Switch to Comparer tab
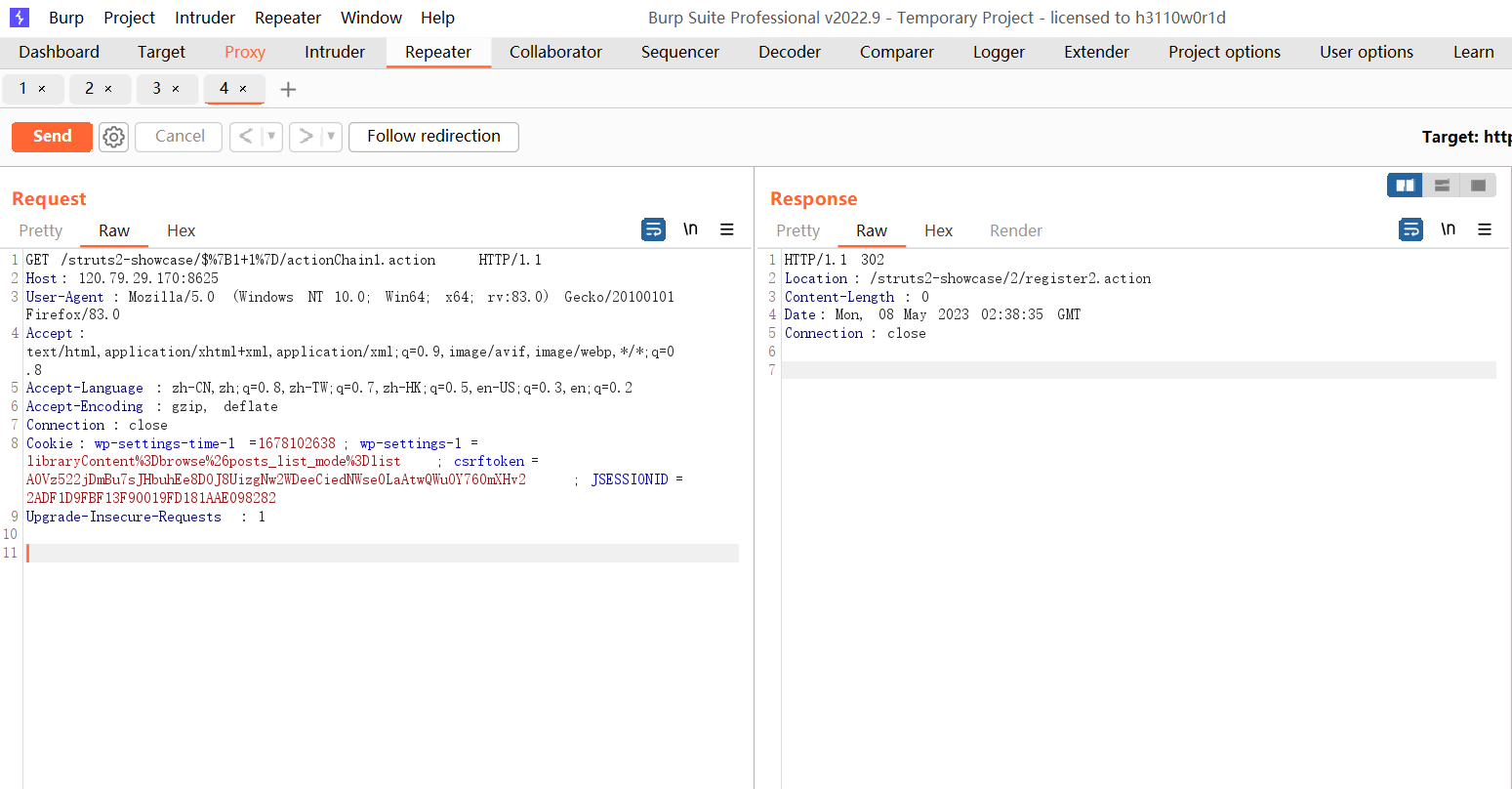 (x=897, y=52)
